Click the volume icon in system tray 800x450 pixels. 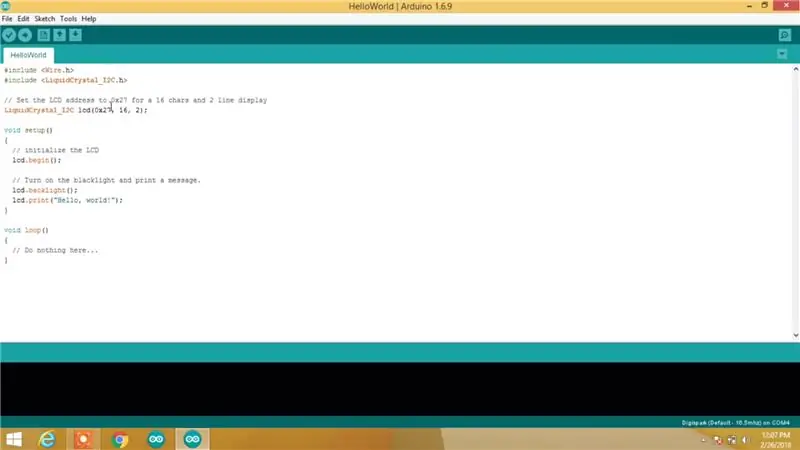click(745, 440)
